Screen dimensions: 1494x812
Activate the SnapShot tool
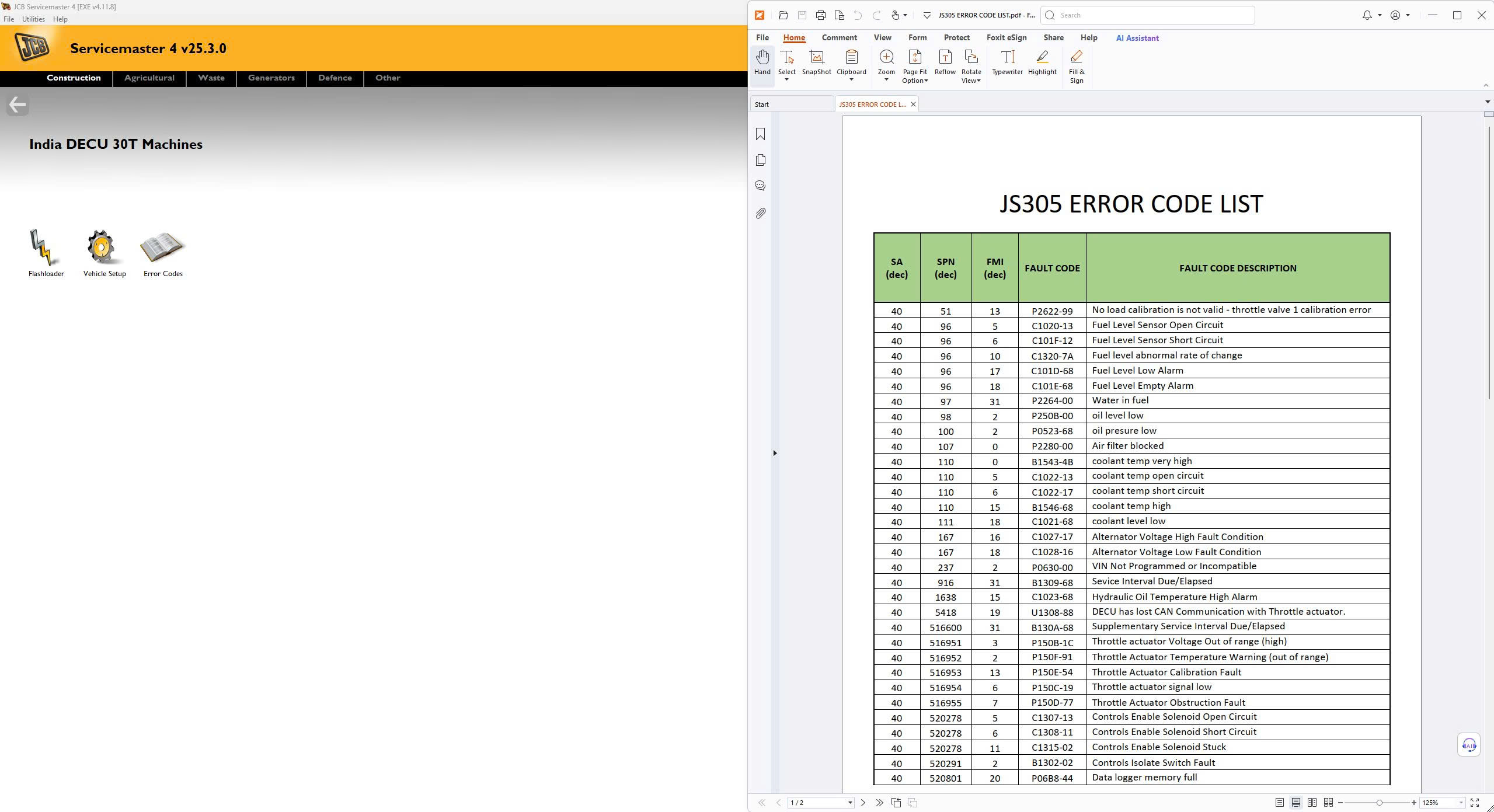816,63
